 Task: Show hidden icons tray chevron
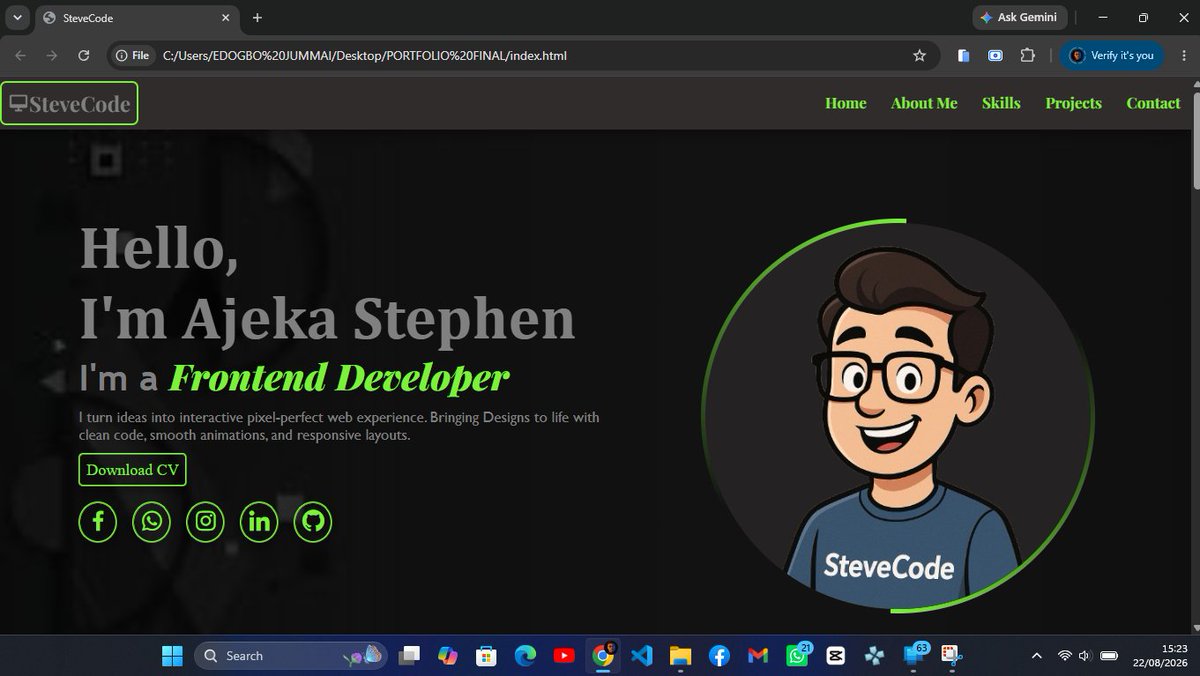1037,656
